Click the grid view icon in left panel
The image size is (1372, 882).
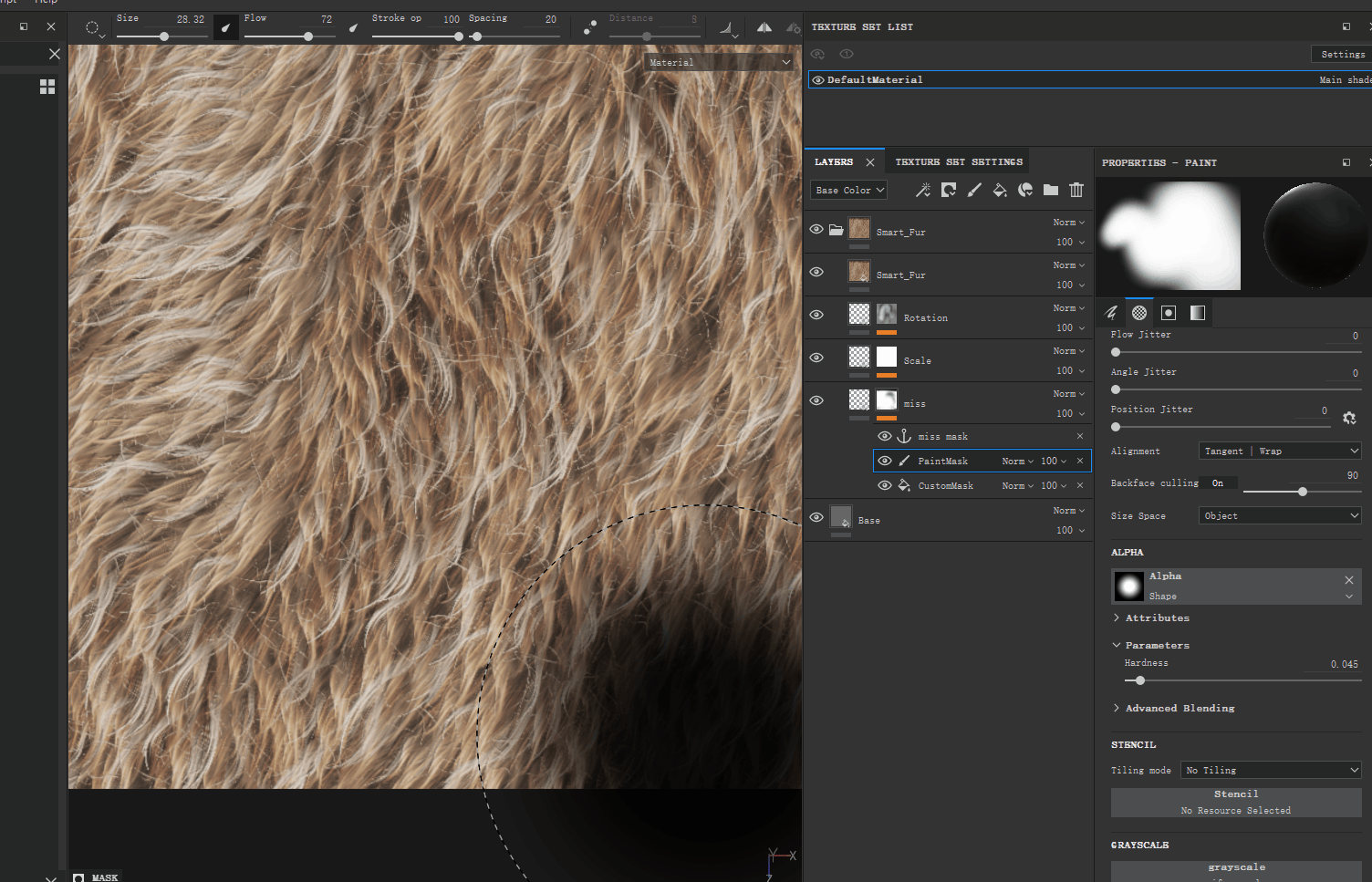pos(47,87)
